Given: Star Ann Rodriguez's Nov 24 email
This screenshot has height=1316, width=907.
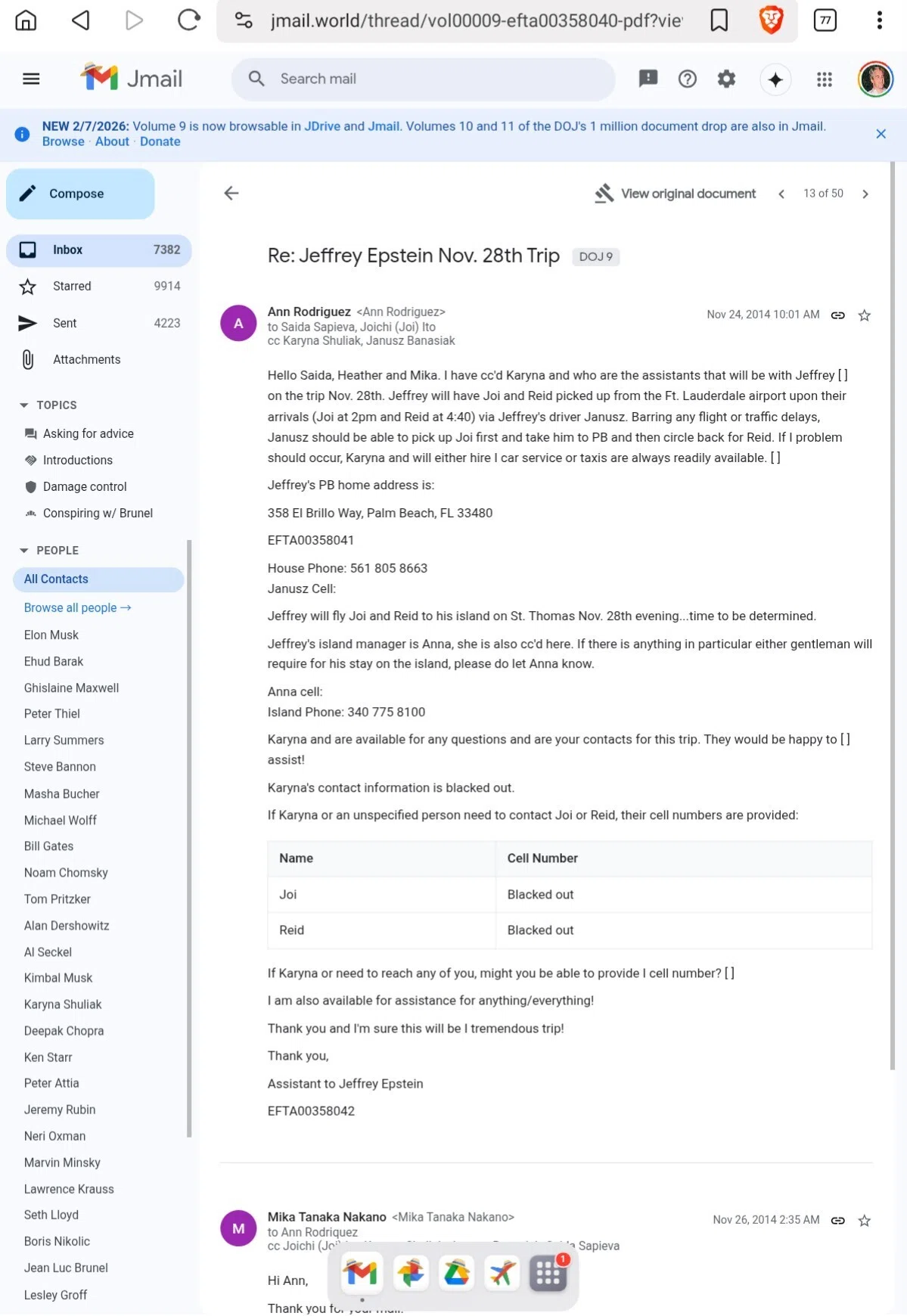Looking at the screenshot, I should (x=865, y=315).
